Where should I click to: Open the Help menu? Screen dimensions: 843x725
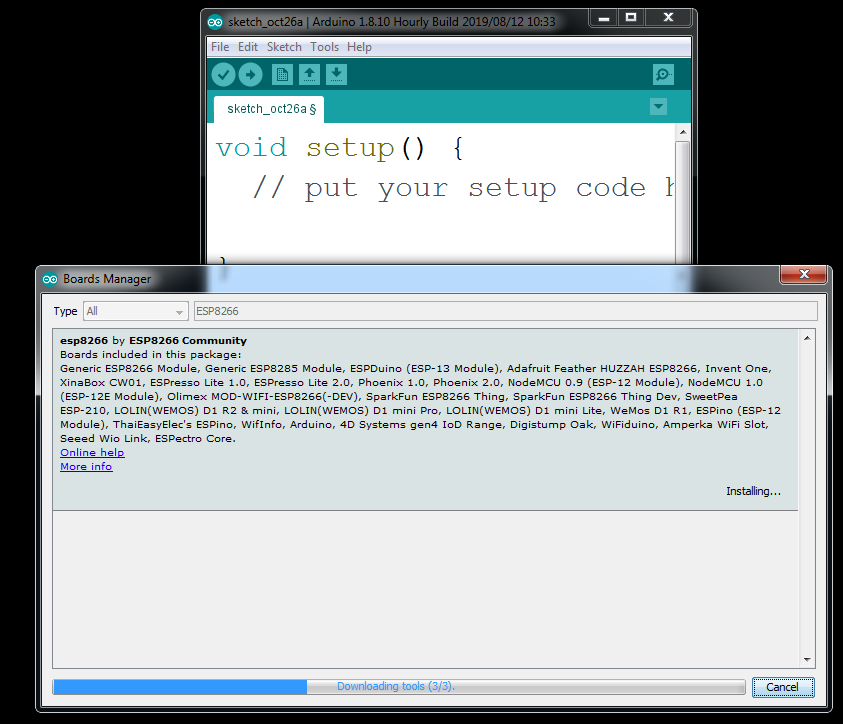359,47
